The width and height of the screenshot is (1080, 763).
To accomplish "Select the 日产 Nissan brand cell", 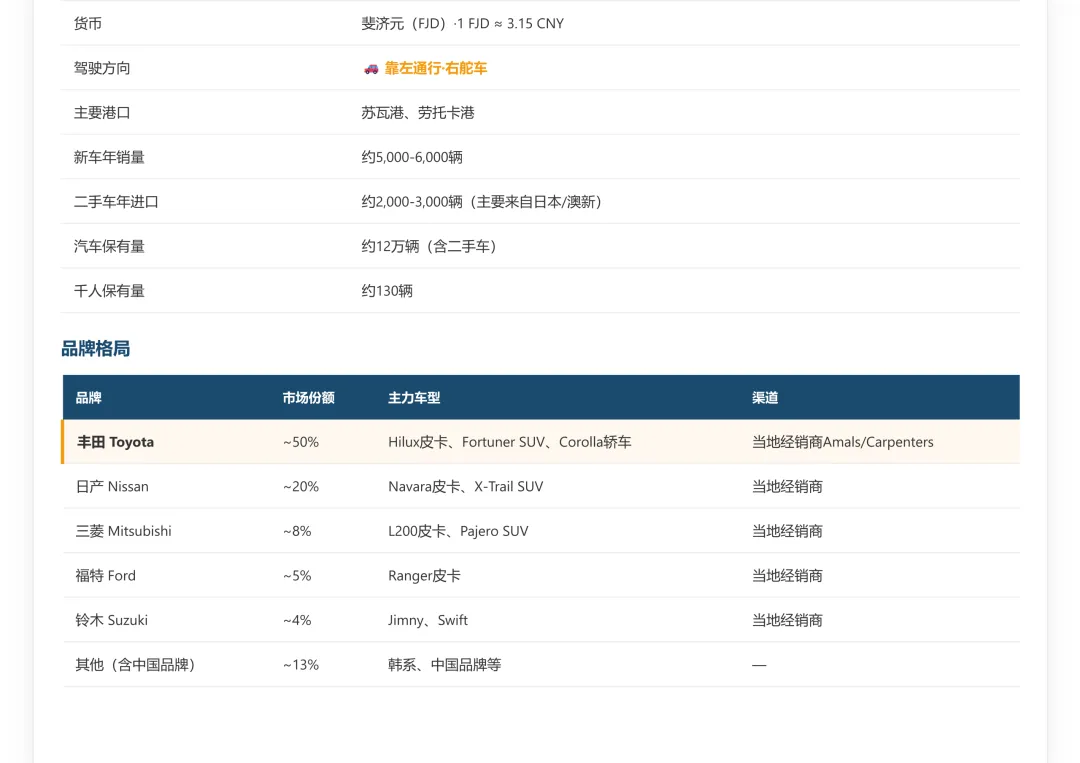I will [112, 486].
